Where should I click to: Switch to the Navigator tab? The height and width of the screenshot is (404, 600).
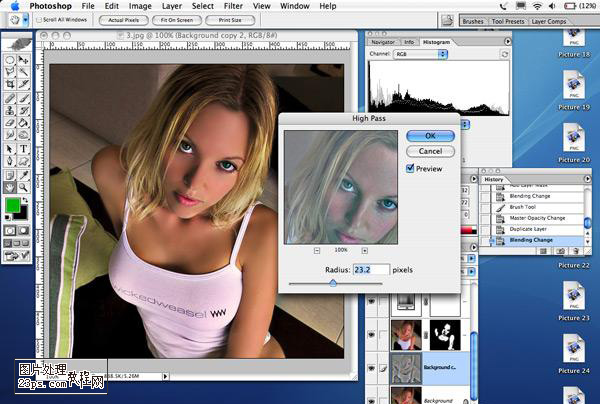click(x=383, y=42)
